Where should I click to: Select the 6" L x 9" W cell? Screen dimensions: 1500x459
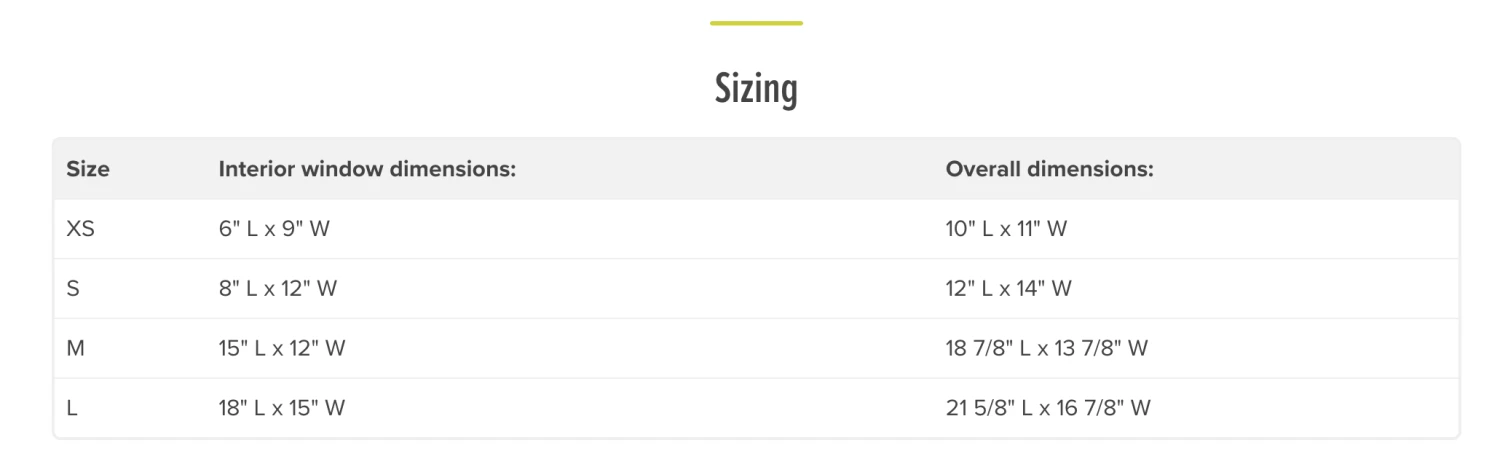click(274, 229)
